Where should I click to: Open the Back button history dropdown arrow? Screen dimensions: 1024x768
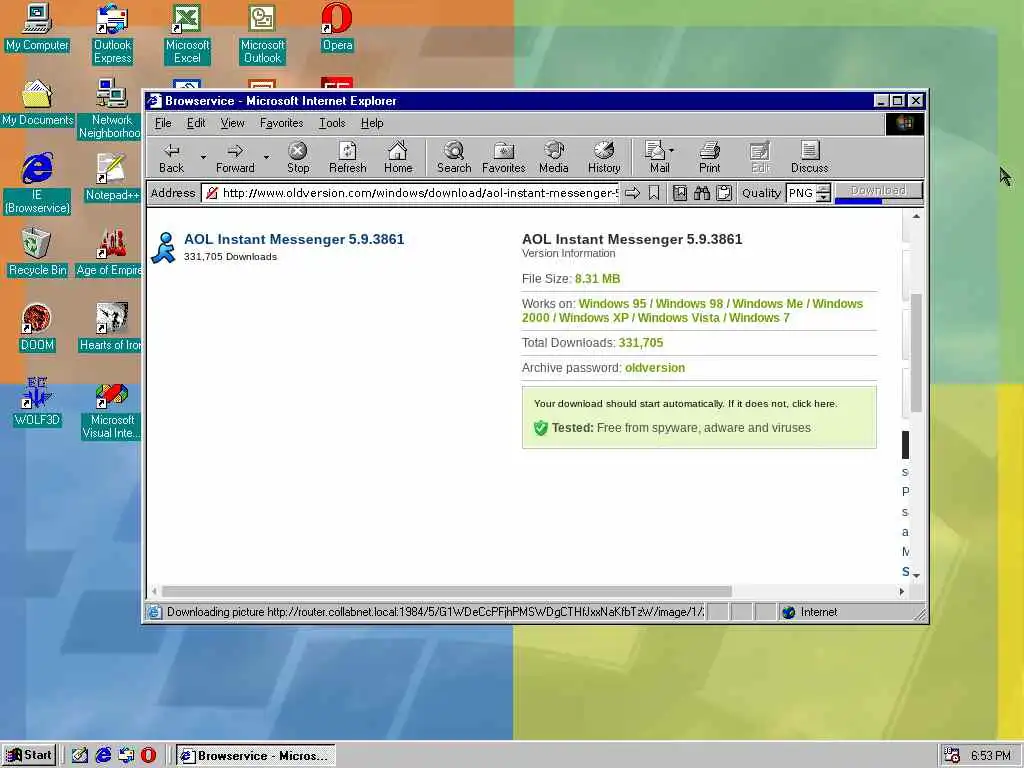point(203,157)
